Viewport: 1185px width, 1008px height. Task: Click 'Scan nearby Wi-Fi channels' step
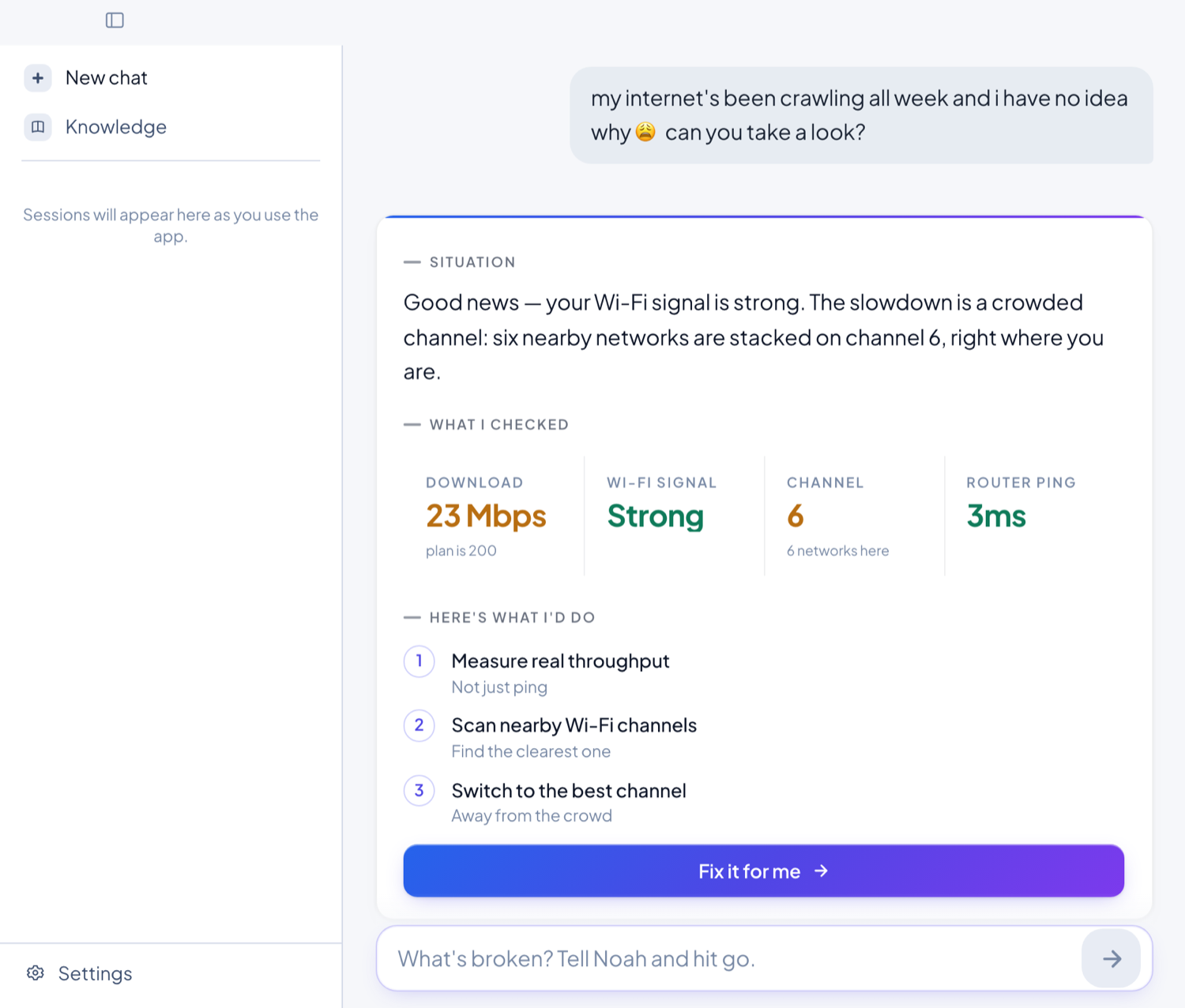[x=574, y=725]
